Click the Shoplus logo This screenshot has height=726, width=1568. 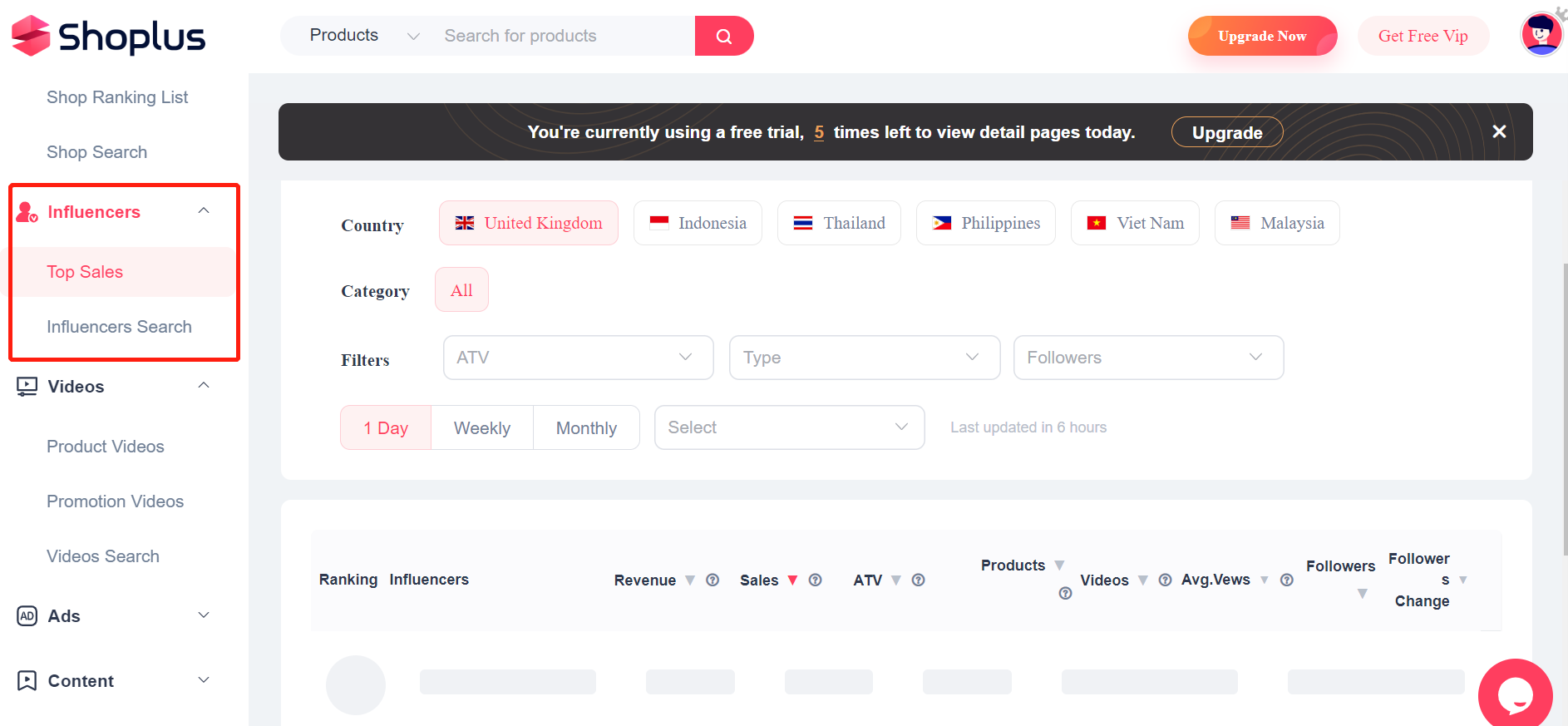[x=109, y=36]
